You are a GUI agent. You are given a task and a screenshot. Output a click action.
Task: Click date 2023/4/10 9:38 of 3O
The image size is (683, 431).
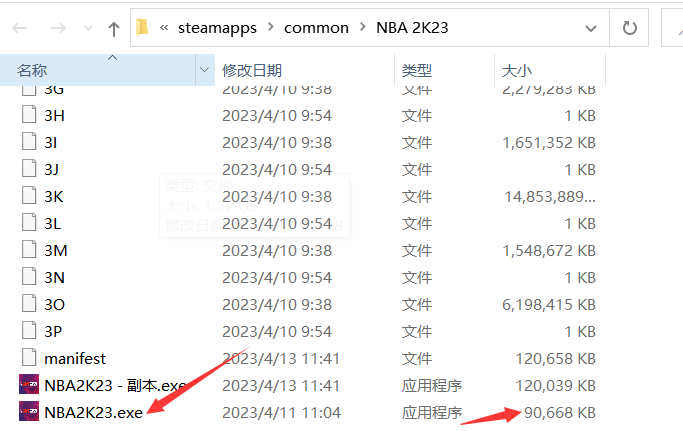277,305
